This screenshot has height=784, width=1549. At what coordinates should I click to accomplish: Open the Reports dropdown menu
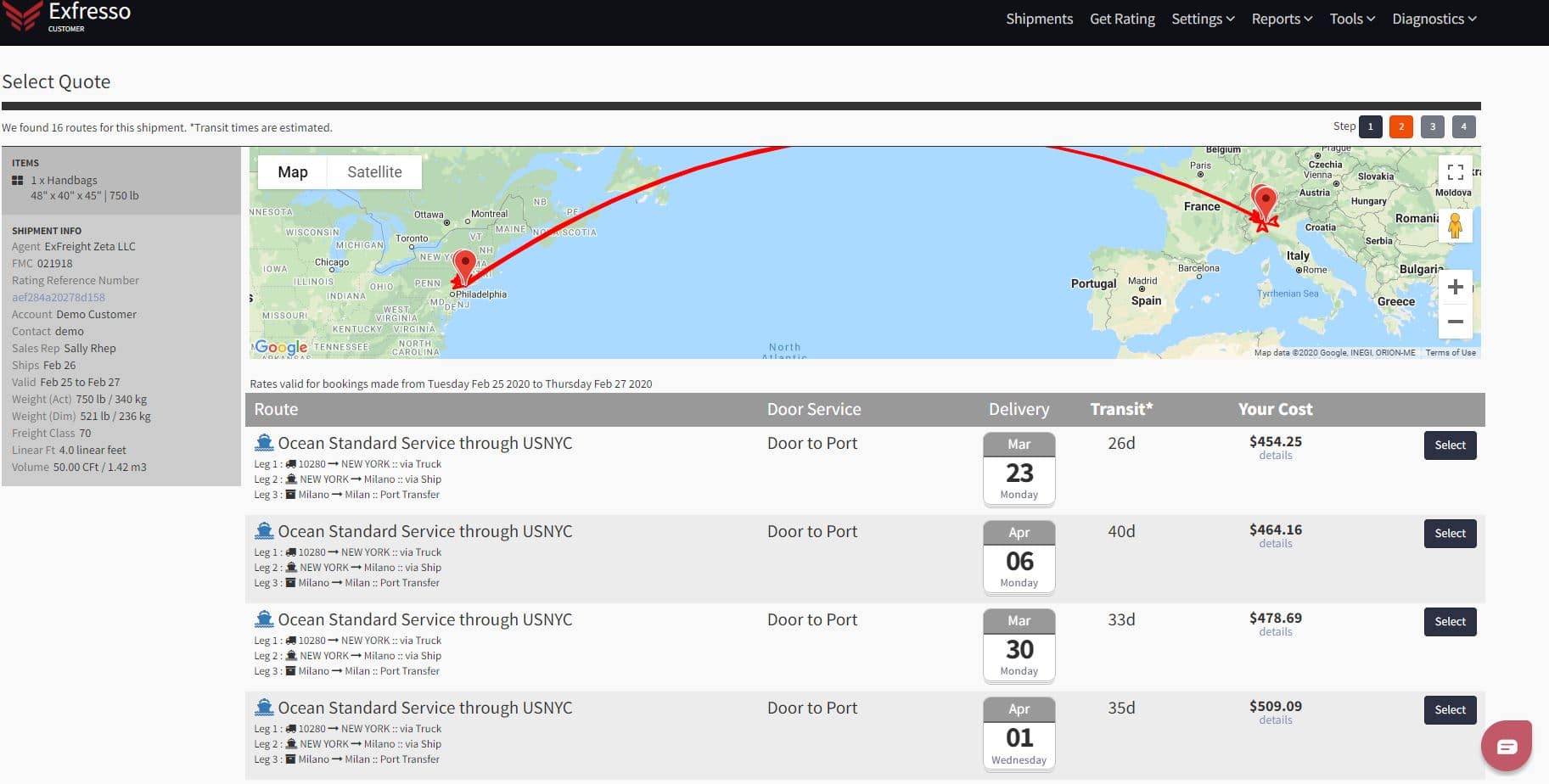[1282, 19]
